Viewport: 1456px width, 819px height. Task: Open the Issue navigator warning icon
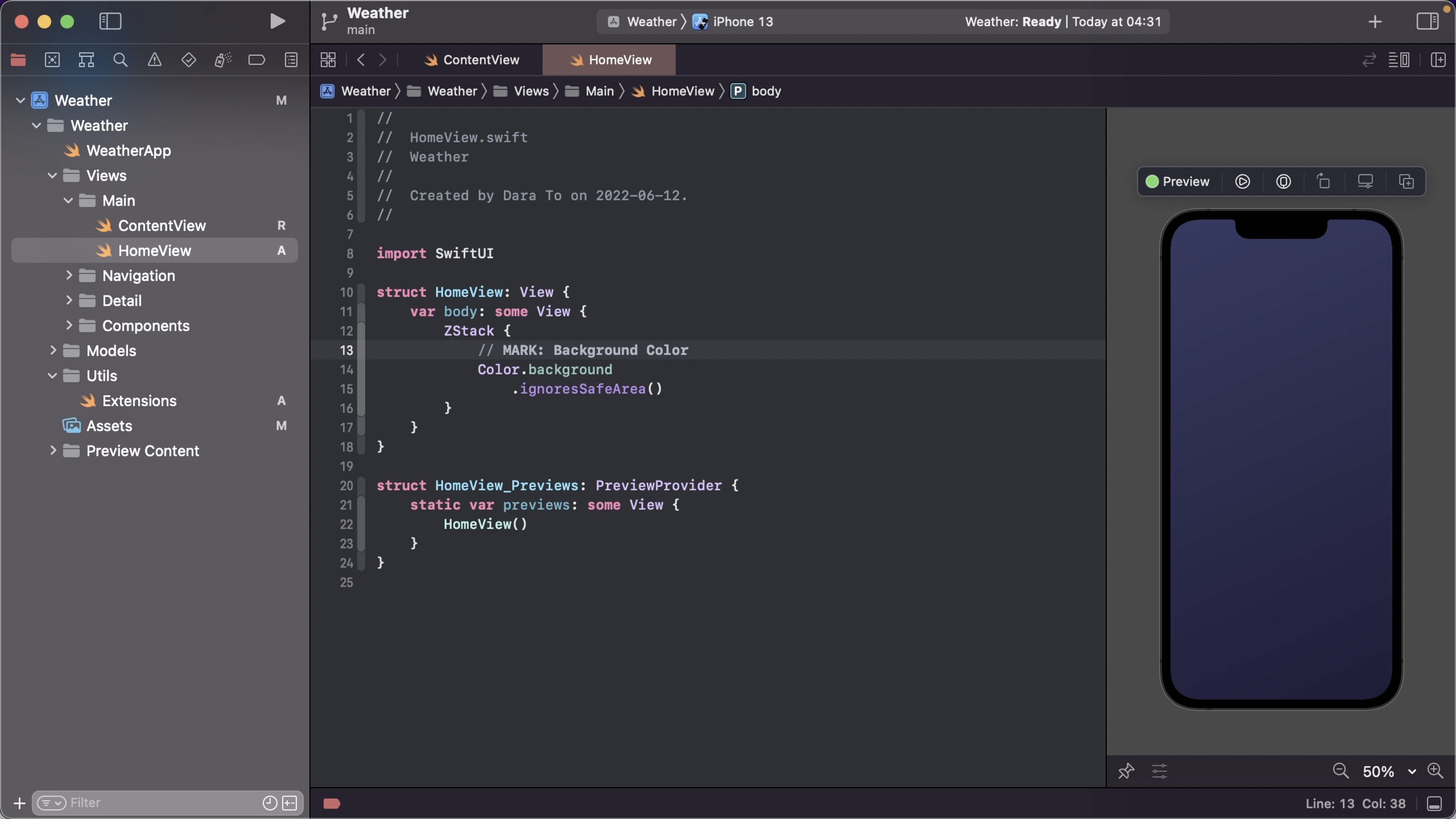pyautogui.click(x=154, y=60)
